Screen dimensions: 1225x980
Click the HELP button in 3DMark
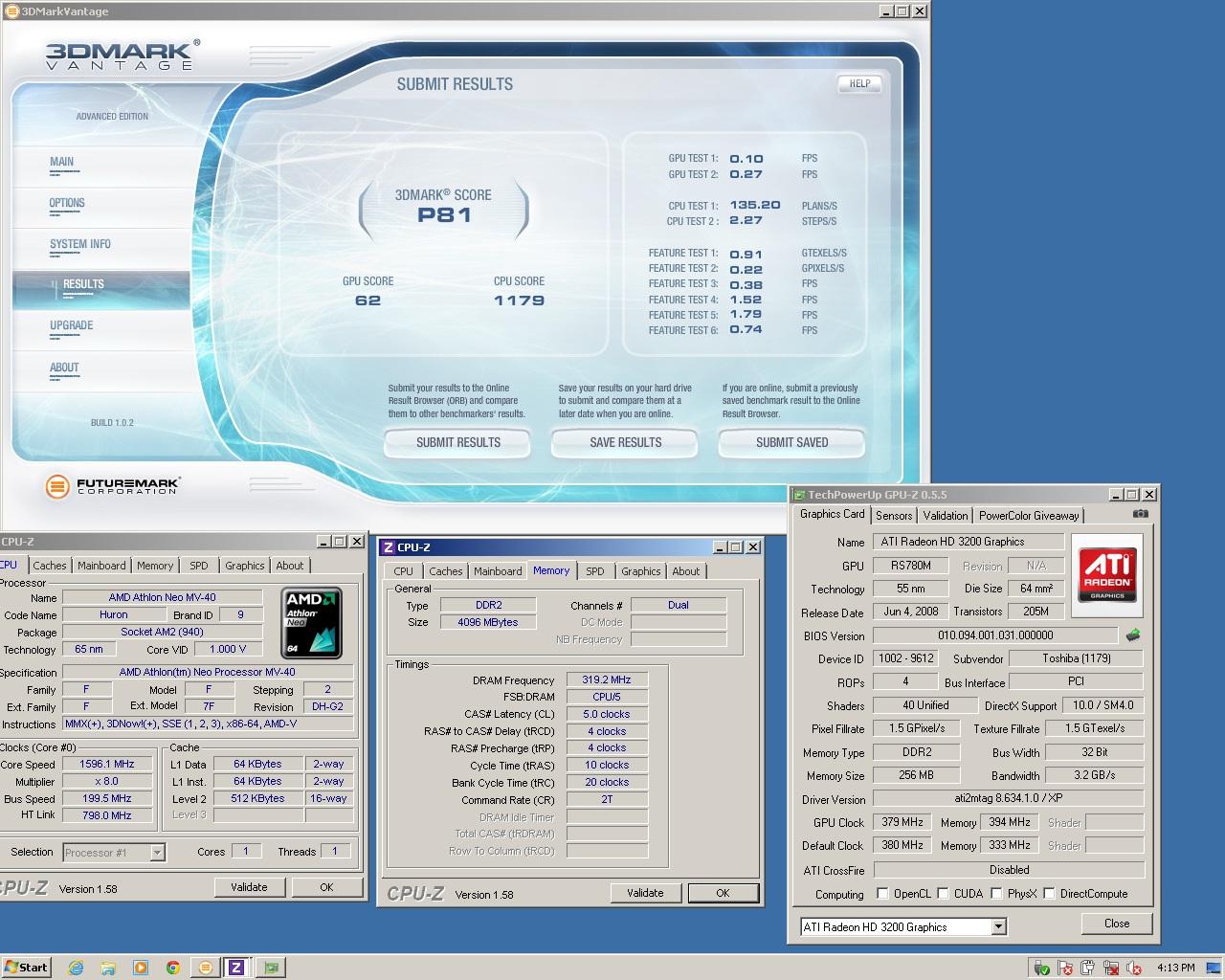(859, 83)
